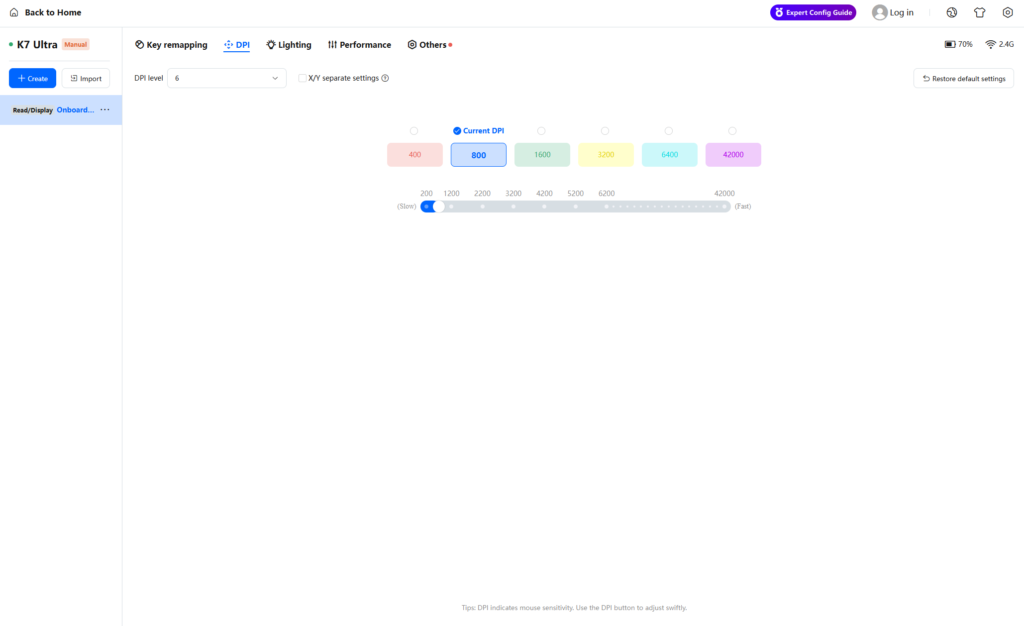
Task: Click the globe language icon
Action: 951,13
